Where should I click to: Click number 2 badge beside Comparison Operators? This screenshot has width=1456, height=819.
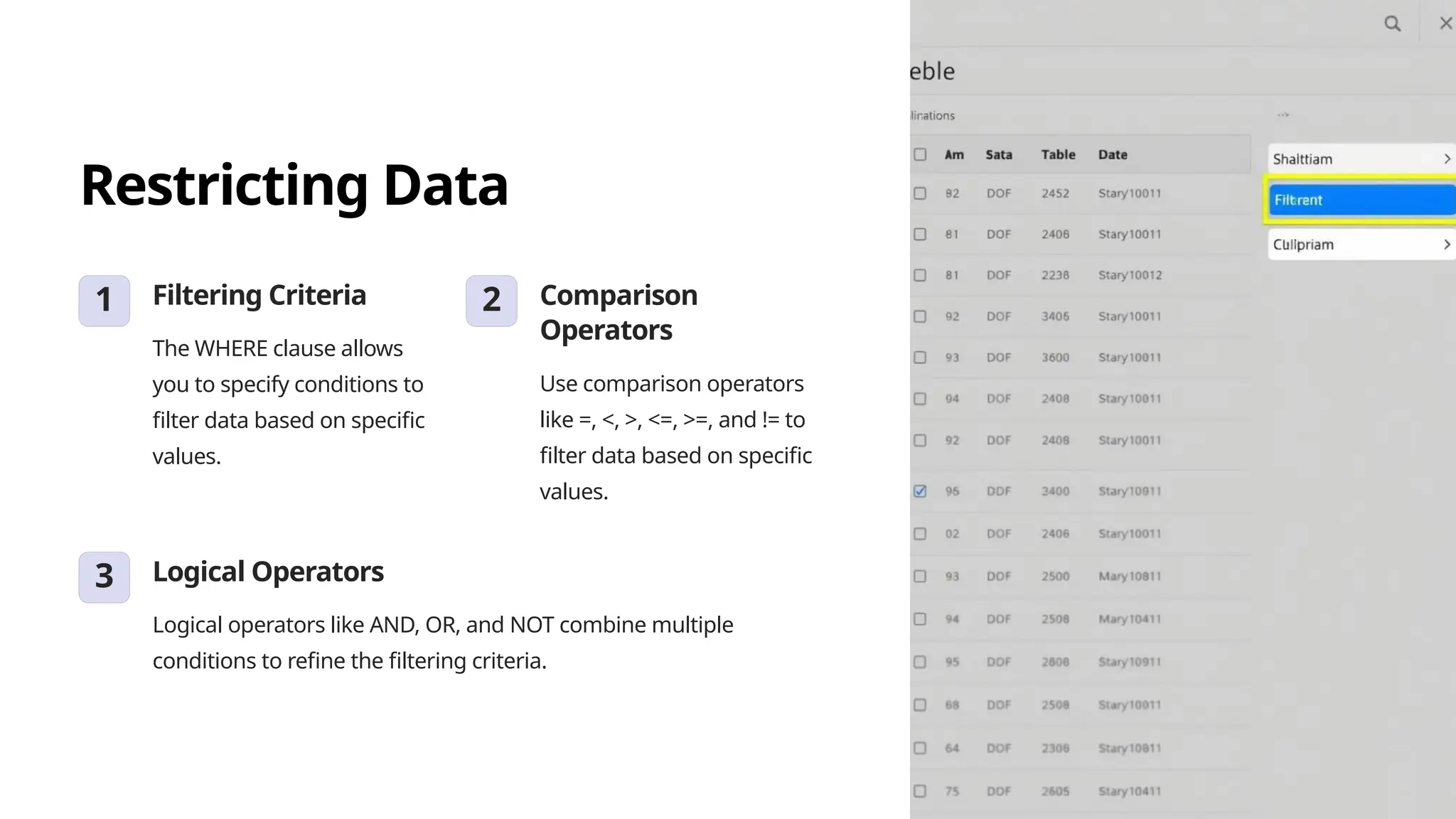pyautogui.click(x=491, y=301)
